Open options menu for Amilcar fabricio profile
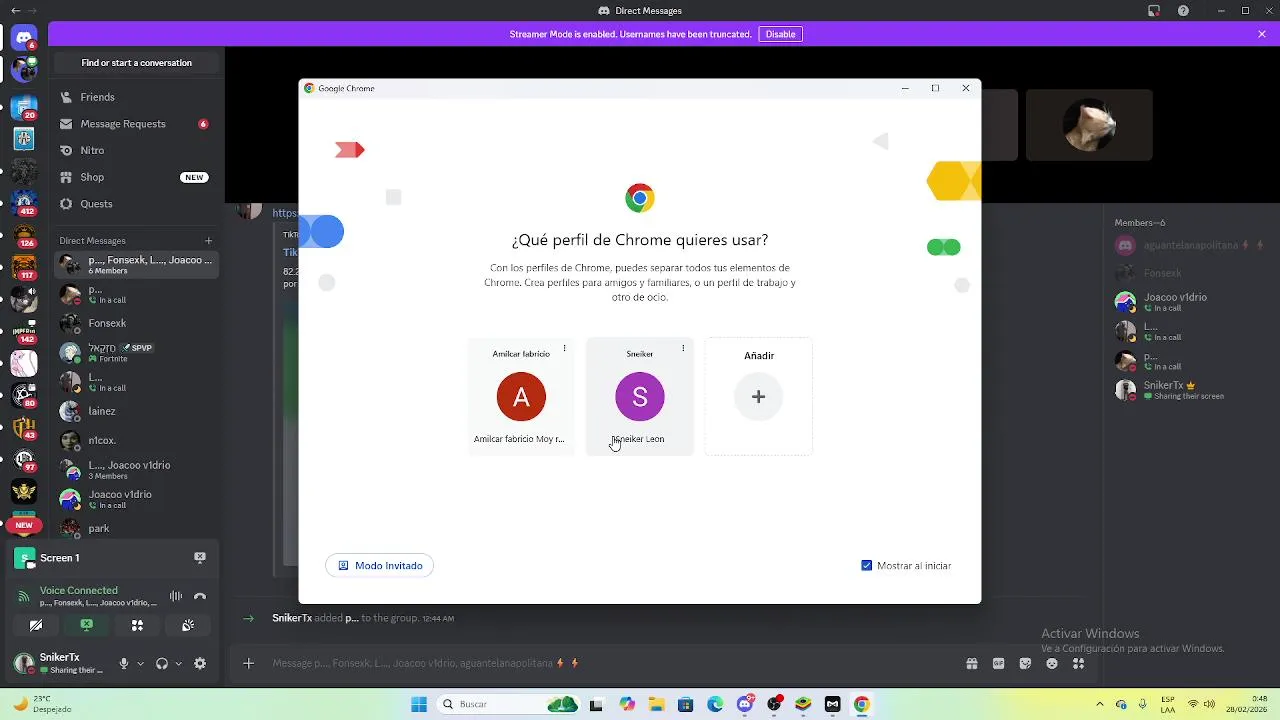Screen dimensions: 1280x720 pos(564,349)
